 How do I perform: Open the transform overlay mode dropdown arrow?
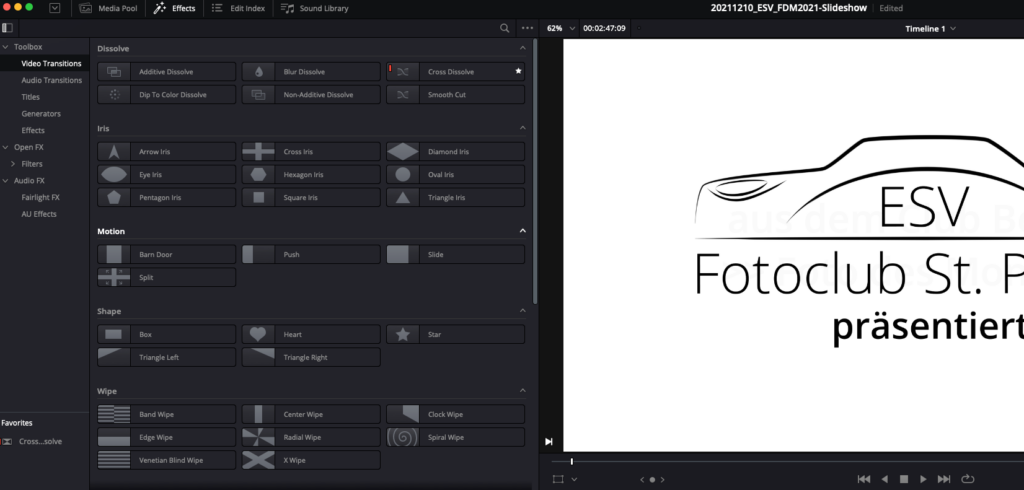574,480
